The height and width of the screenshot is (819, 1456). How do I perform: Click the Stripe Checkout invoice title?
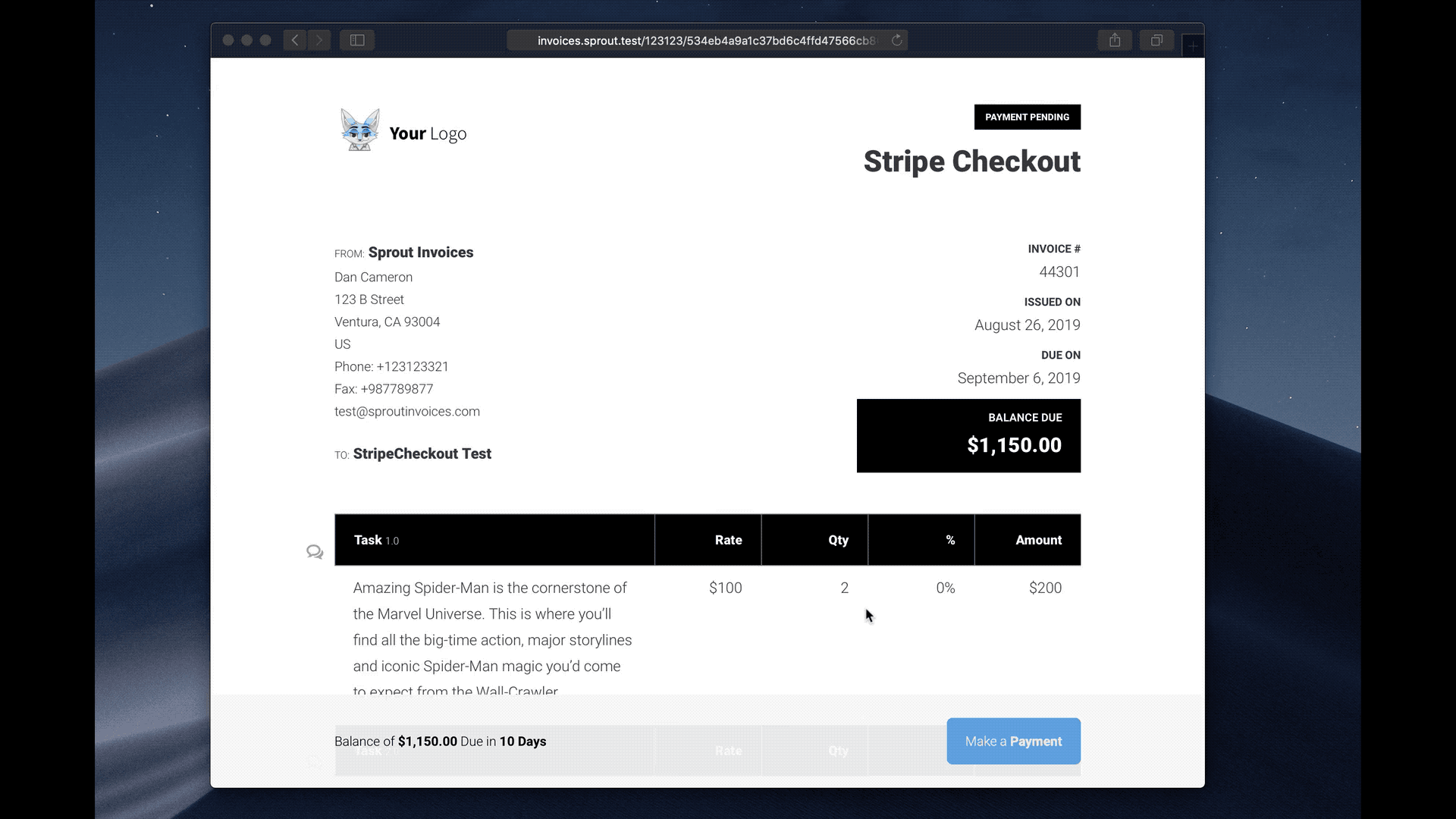click(x=971, y=162)
